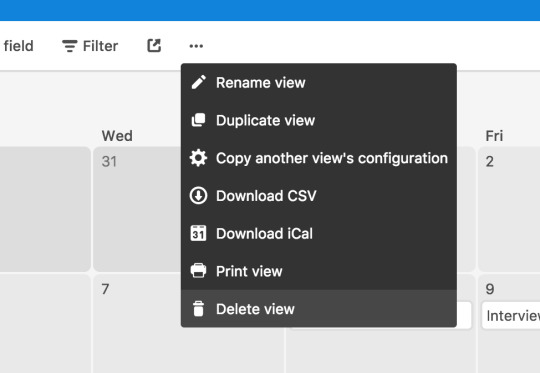Select the Wednesday 31 calendar cell

pyautogui.click(x=137, y=209)
